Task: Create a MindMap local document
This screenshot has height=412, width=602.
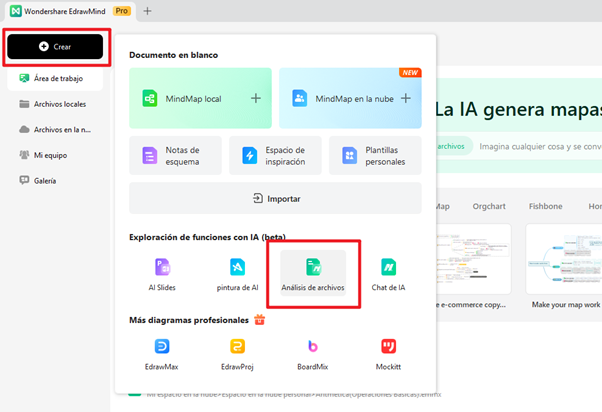Action: tap(200, 98)
